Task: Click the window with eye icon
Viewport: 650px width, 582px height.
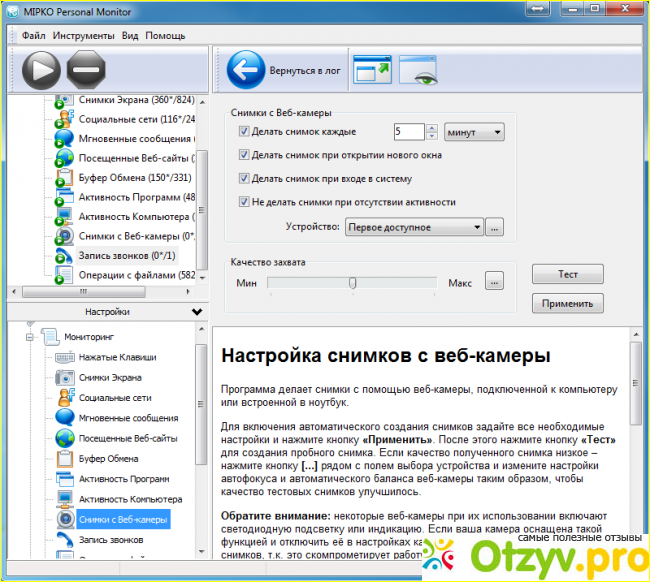Action: [x=418, y=70]
